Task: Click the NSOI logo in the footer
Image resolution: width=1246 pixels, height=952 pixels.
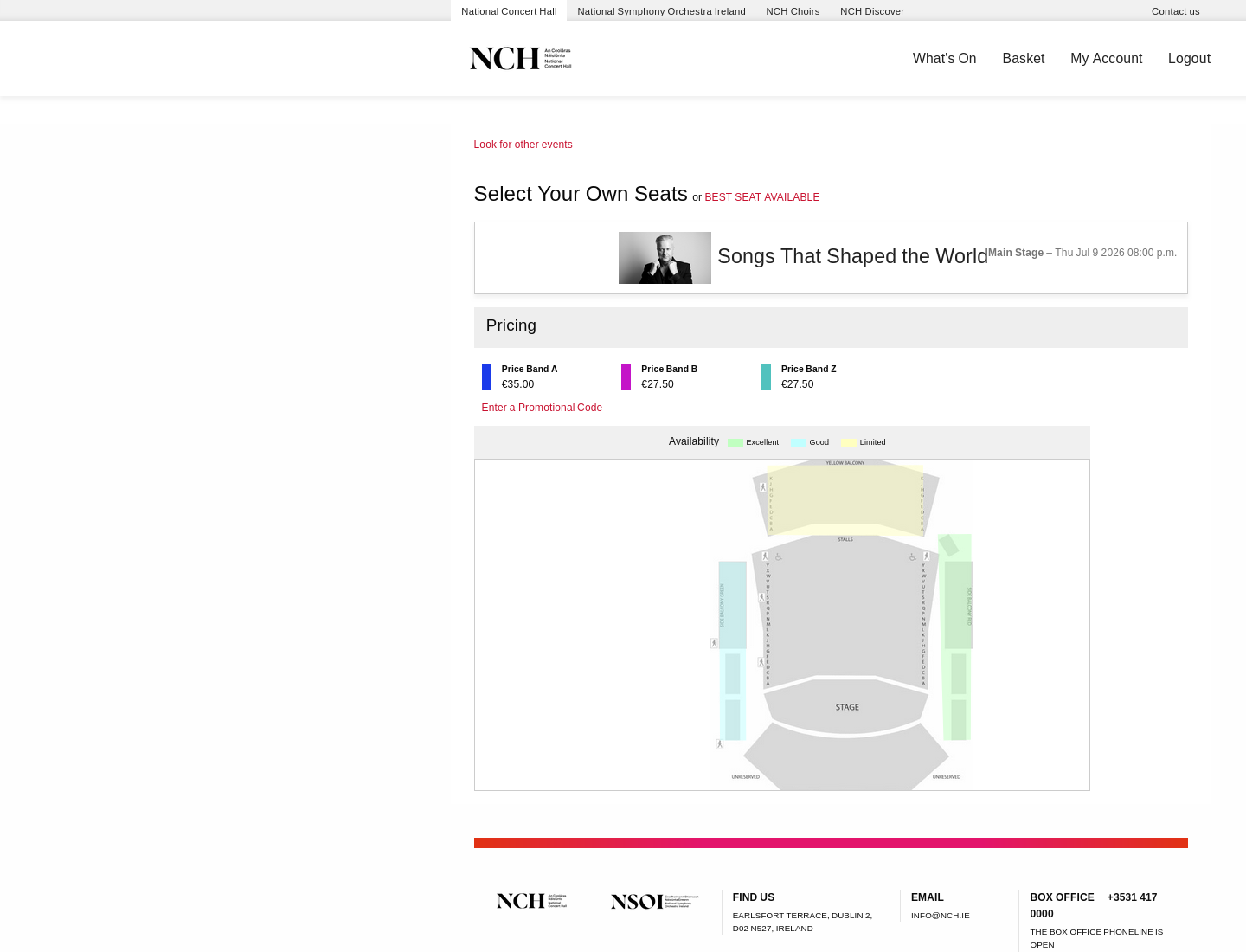Action: (x=654, y=901)
